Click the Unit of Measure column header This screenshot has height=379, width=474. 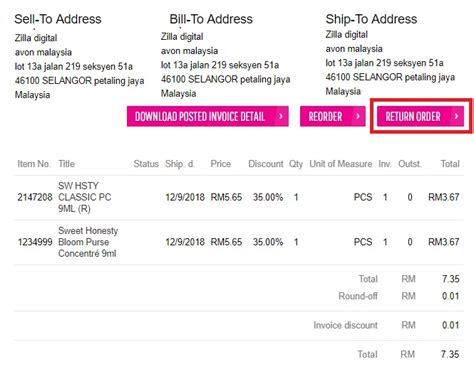[x=341, y=164]
